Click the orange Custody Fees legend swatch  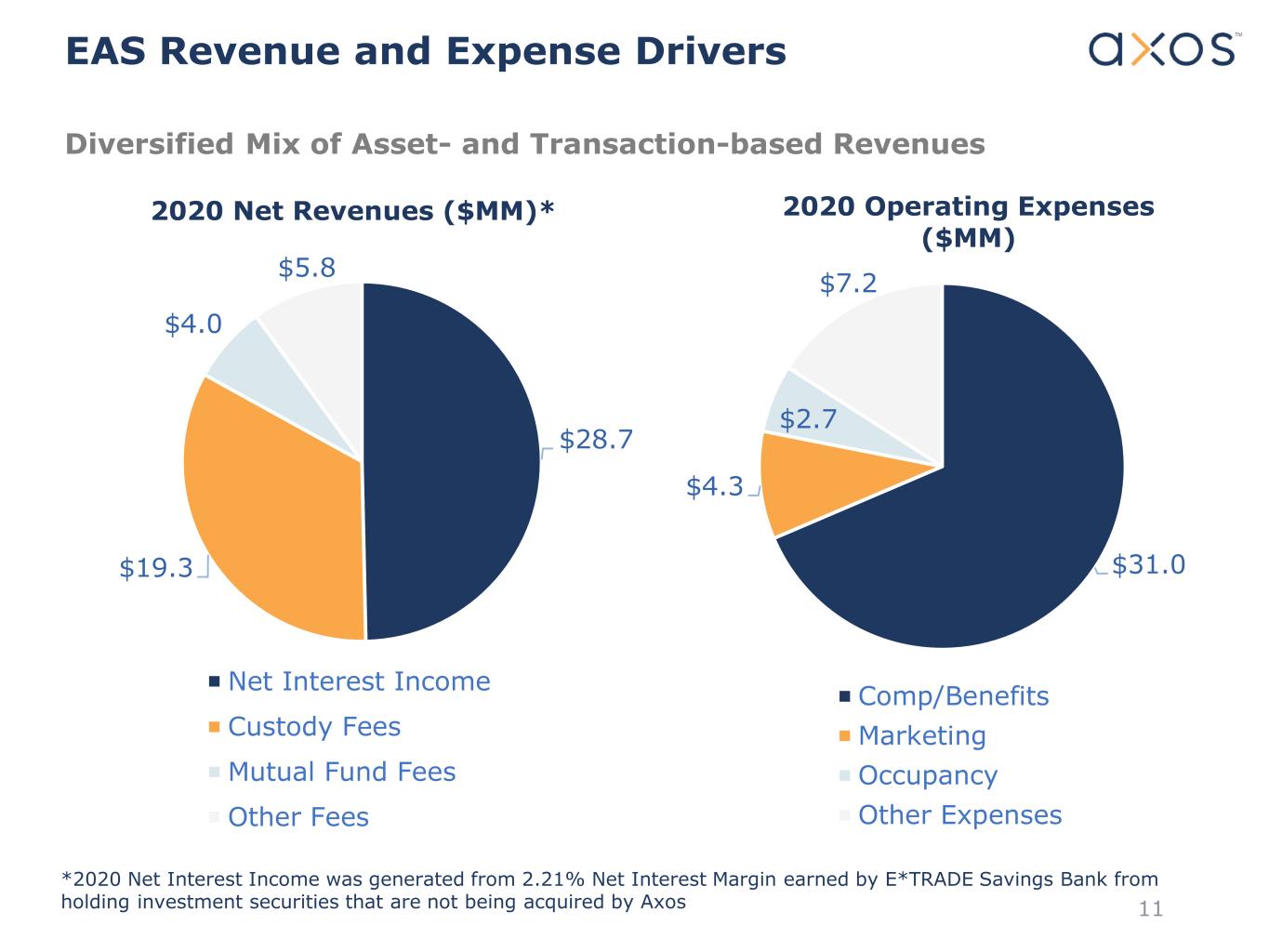point(215,727)
